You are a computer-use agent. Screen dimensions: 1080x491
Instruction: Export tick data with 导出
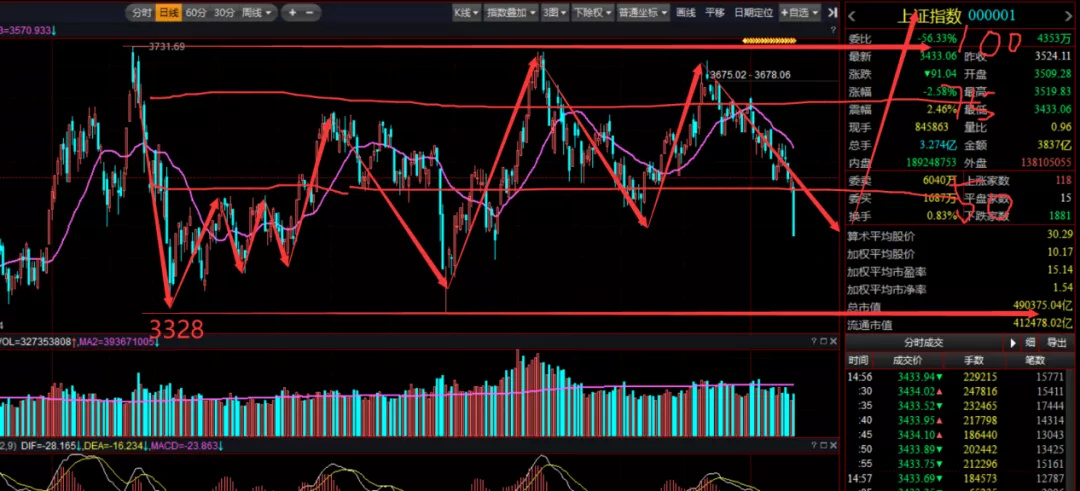click(1056, 342)
